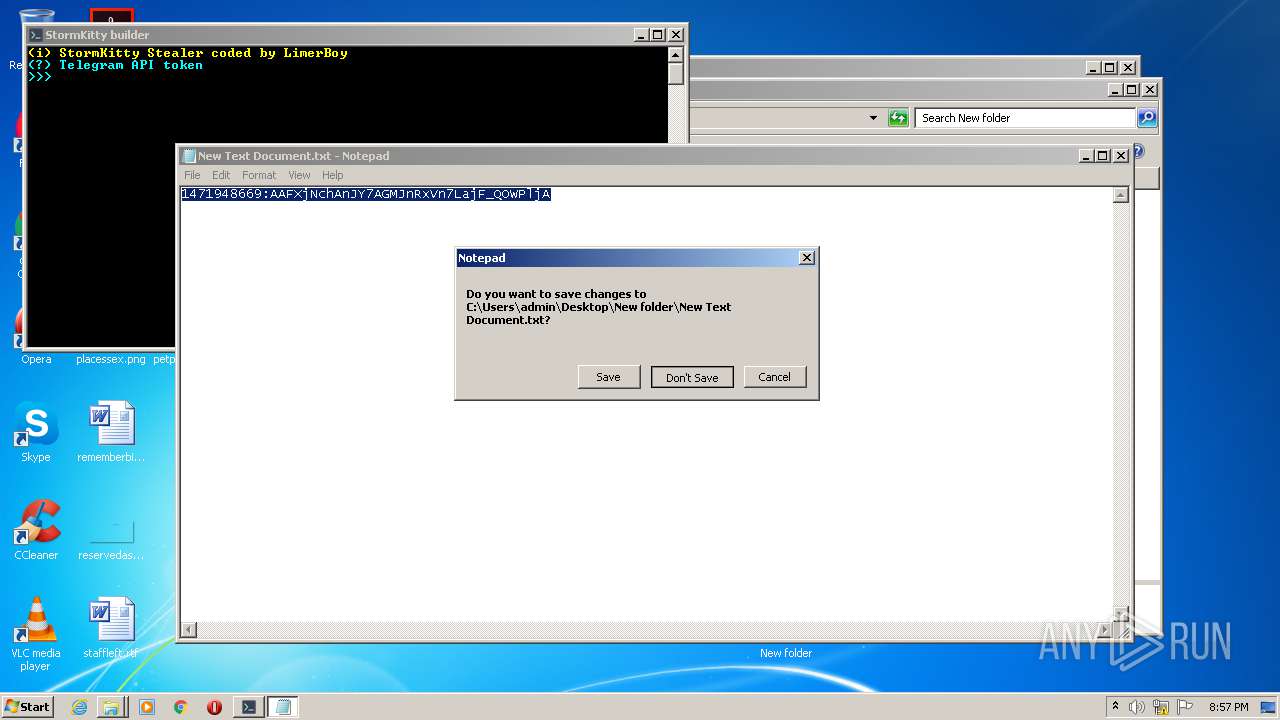Open the Notepad File menu
This screenshot has height=720, width=1280.
[192, 175]
